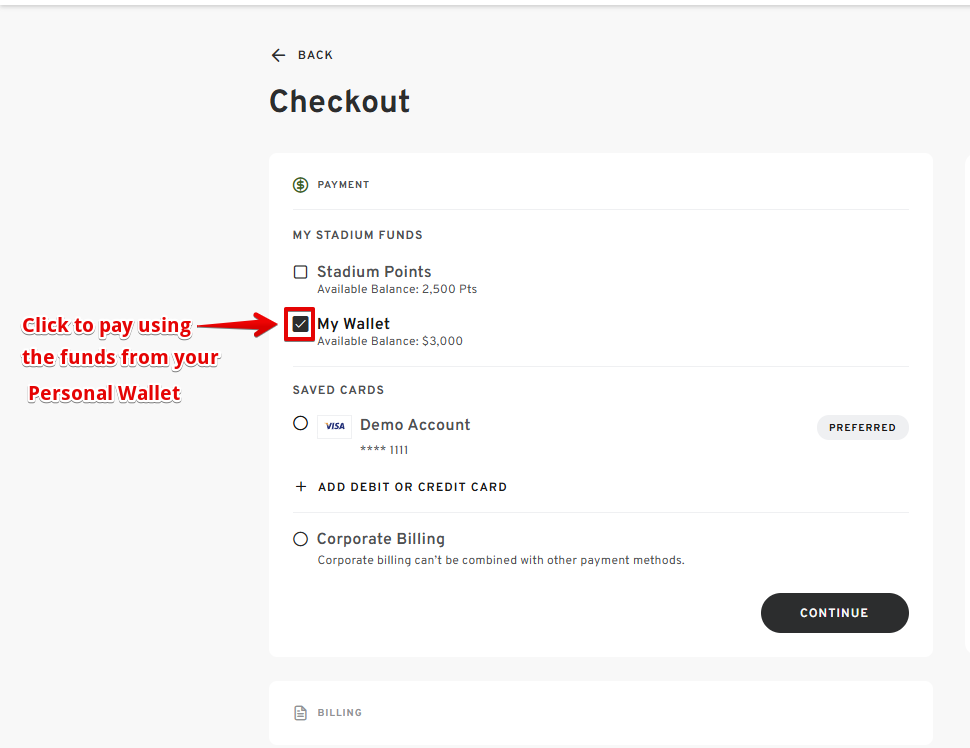
Task: Click the Visa card logo
Action: click(x=334, y=426)
